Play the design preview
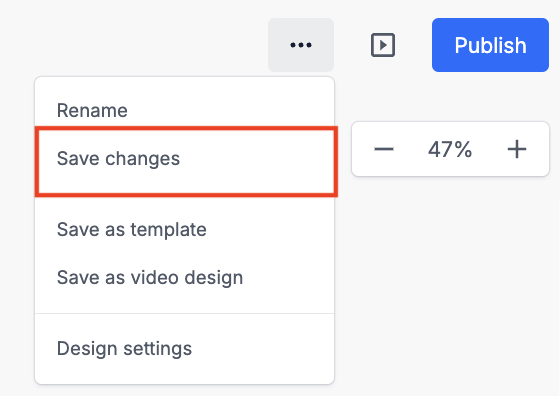 click(383, 45)
